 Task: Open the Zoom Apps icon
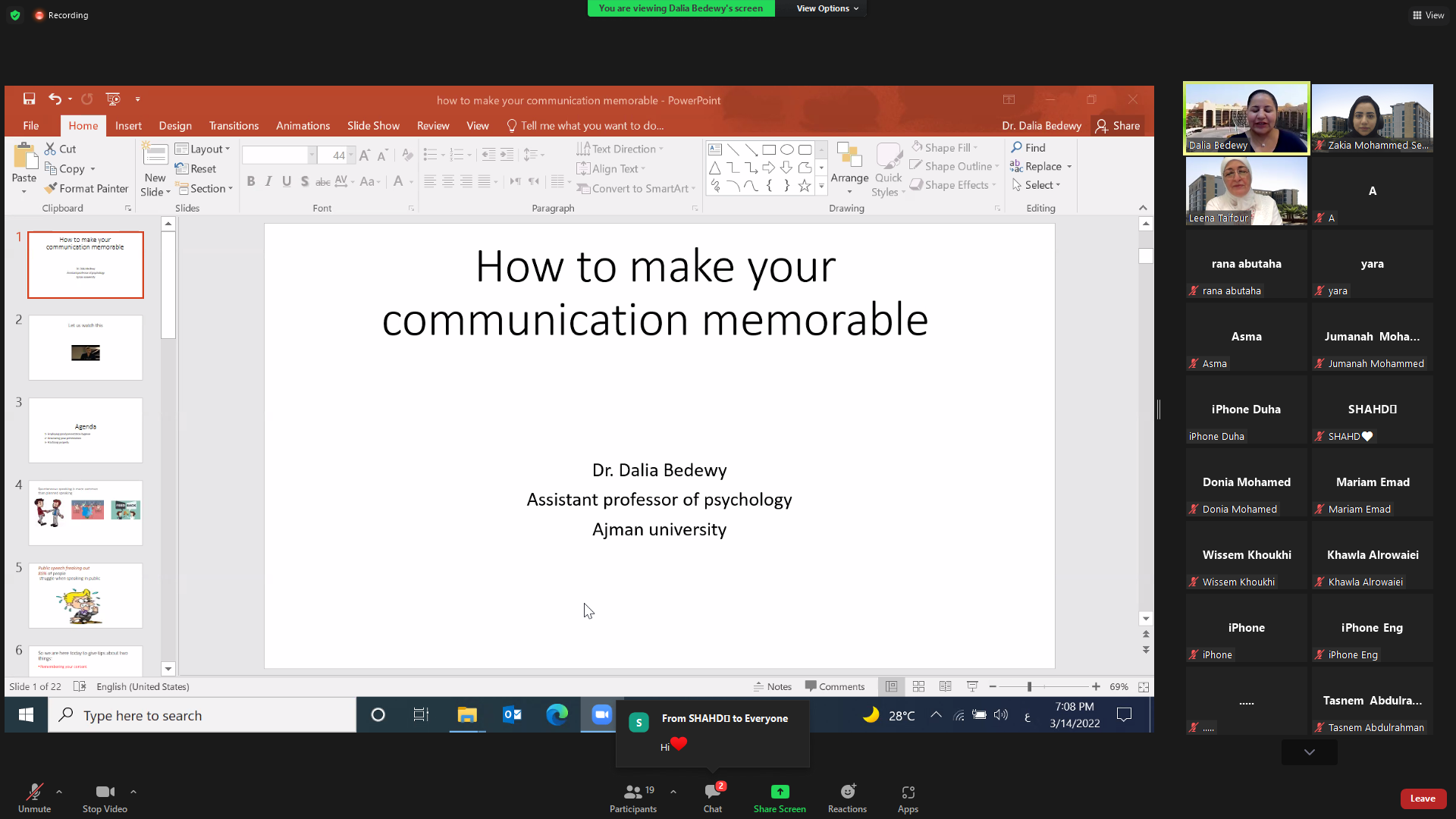[x=908, y=792]
